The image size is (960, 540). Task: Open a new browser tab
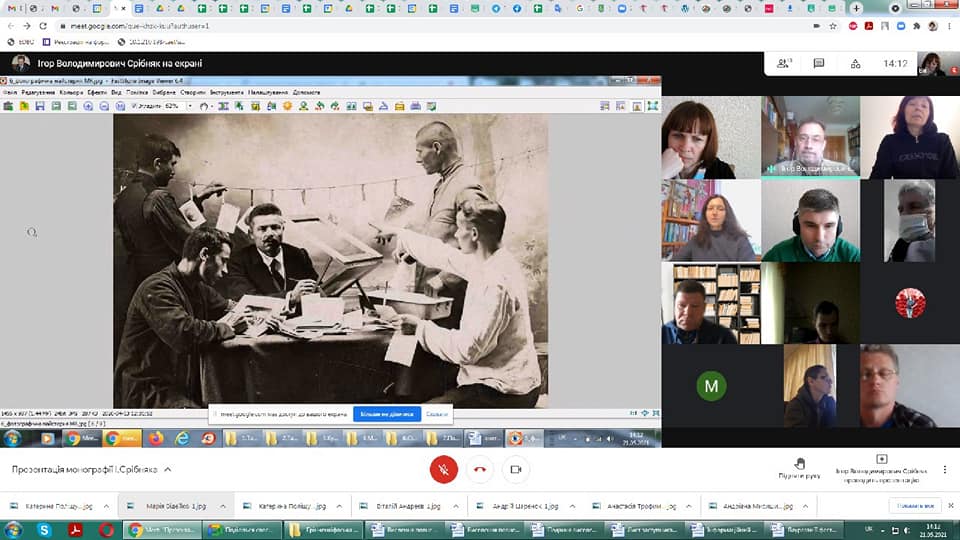pos(855,8)
